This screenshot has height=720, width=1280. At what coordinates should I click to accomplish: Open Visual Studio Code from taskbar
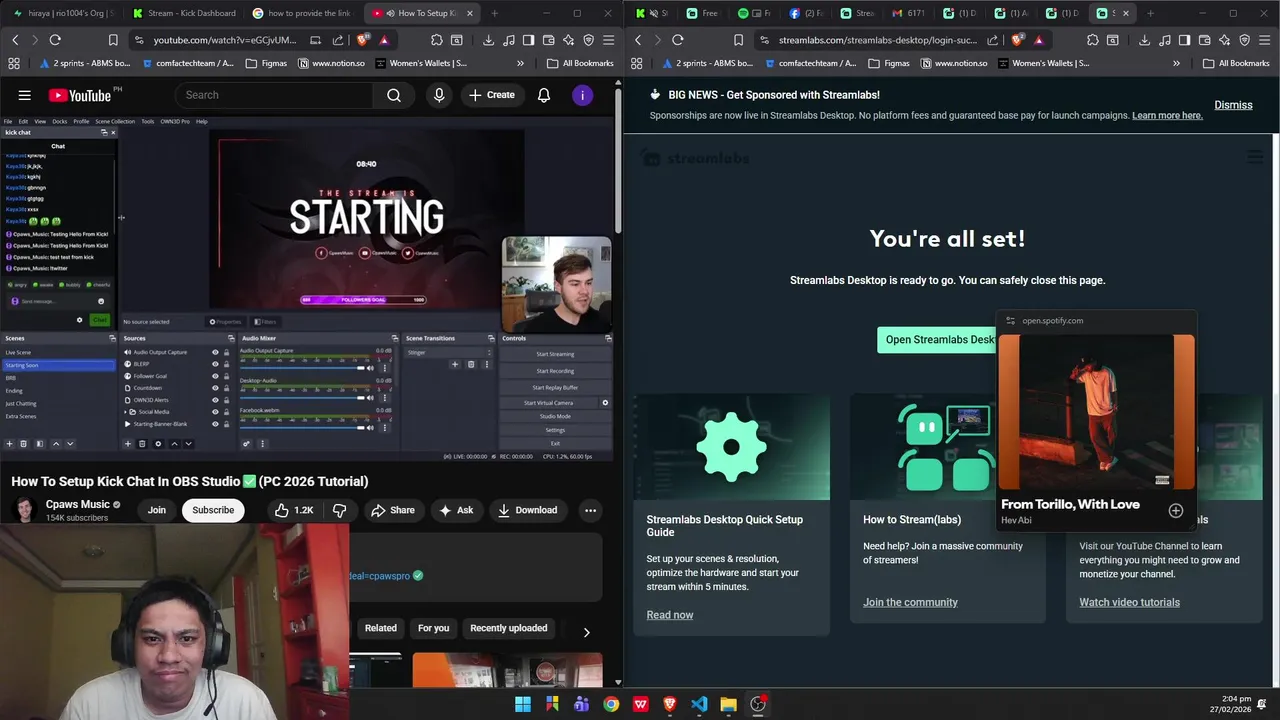699,704
